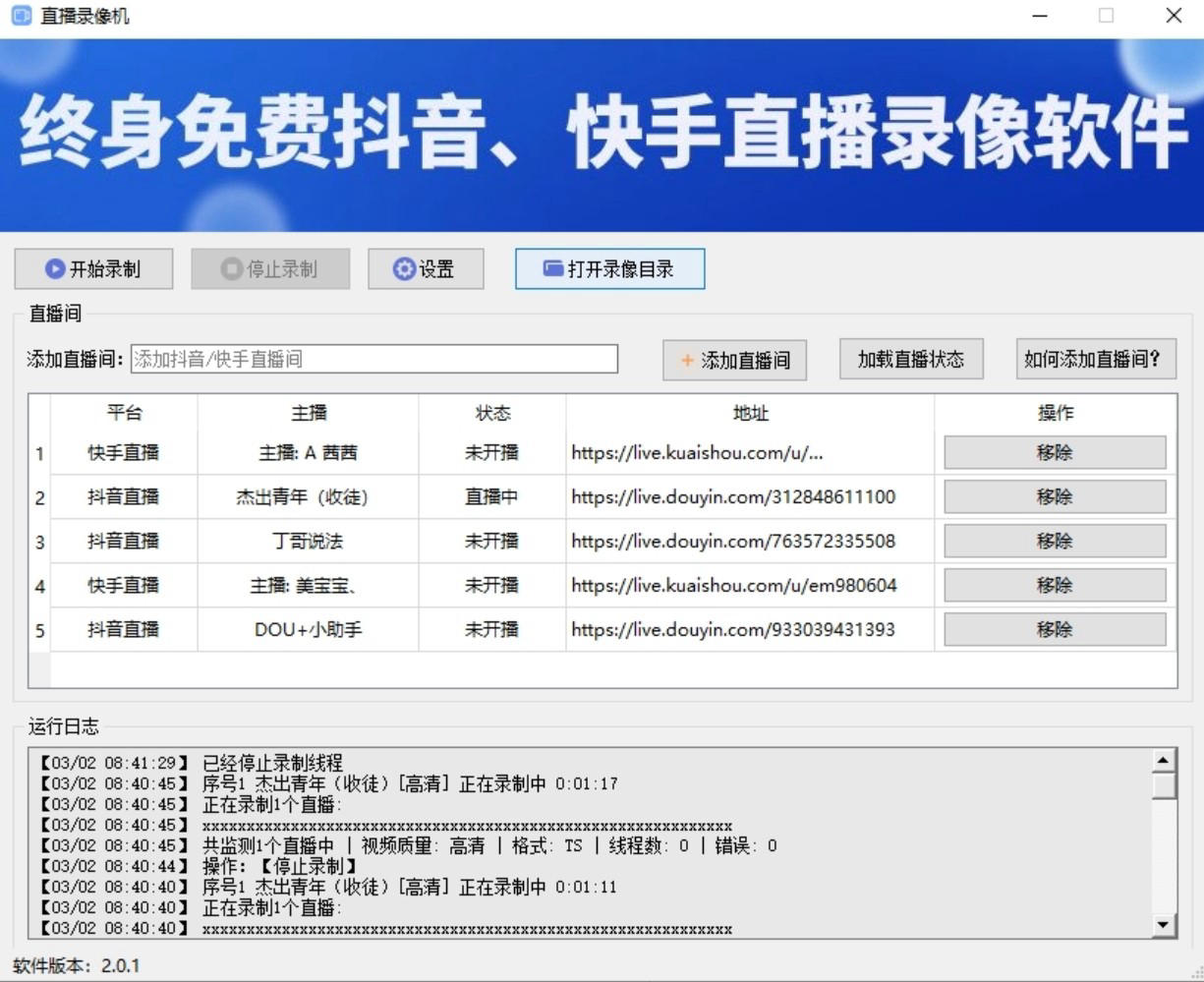Click 未开播 status in 丁哥说法 row
This screenshot has height=982, width=1204.
(492, 542)
